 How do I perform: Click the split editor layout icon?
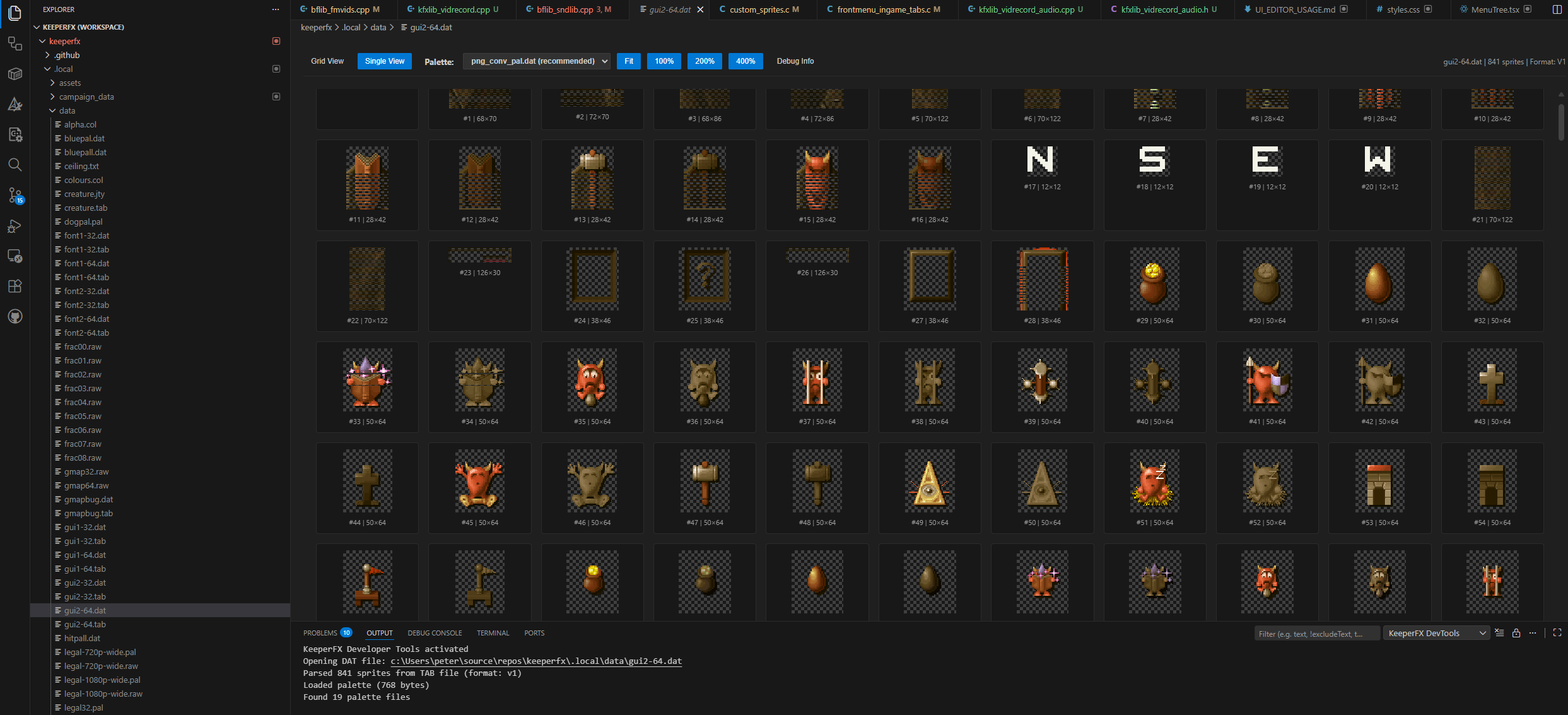tap(1557, 9)
